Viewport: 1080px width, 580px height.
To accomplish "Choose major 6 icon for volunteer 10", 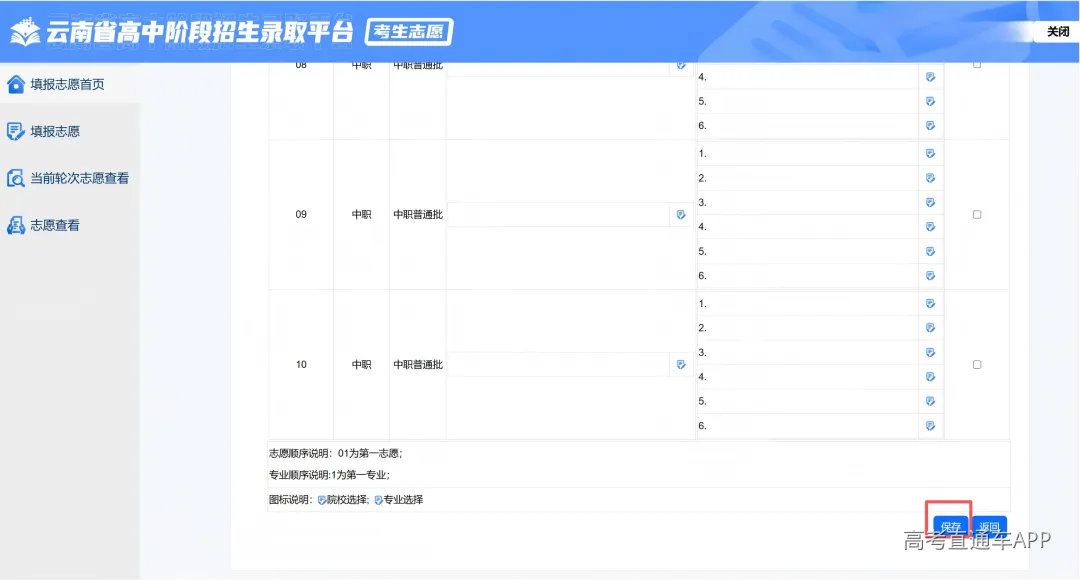I will 930,426.
